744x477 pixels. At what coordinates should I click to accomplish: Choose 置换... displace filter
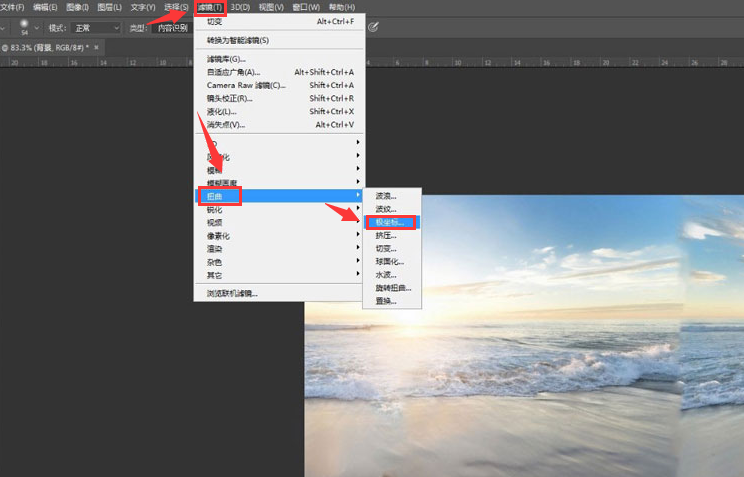click(392, 301)
